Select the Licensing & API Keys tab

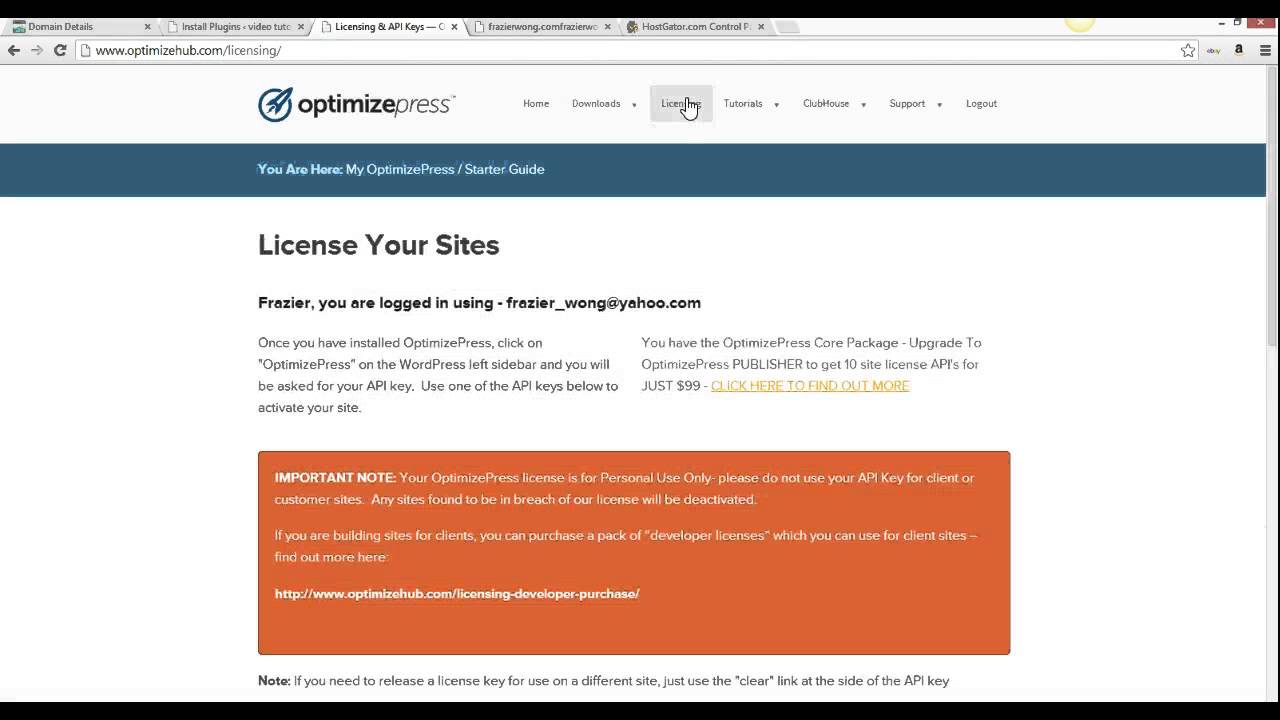point(386,27)
